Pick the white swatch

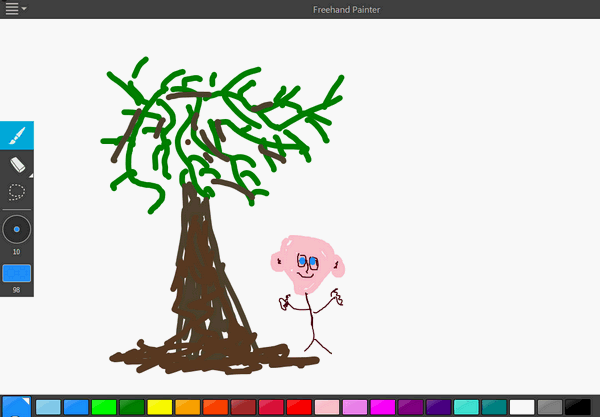tap(522, 407)
